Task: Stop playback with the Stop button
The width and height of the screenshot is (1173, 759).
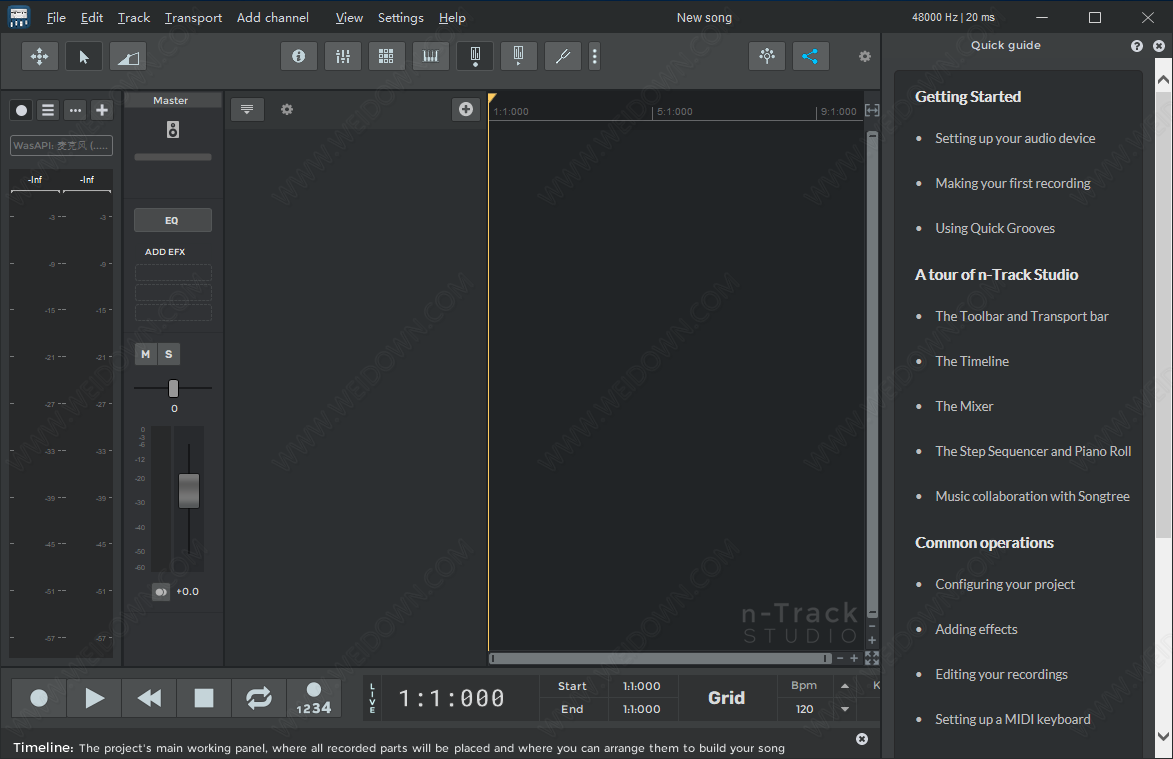Action: pos(203,698)
